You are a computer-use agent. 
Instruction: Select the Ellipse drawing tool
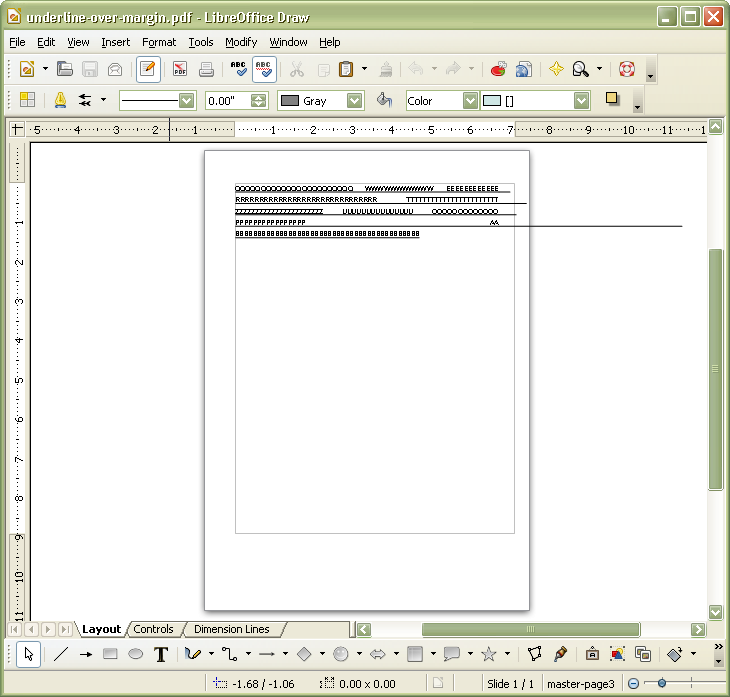pos(135,654)
